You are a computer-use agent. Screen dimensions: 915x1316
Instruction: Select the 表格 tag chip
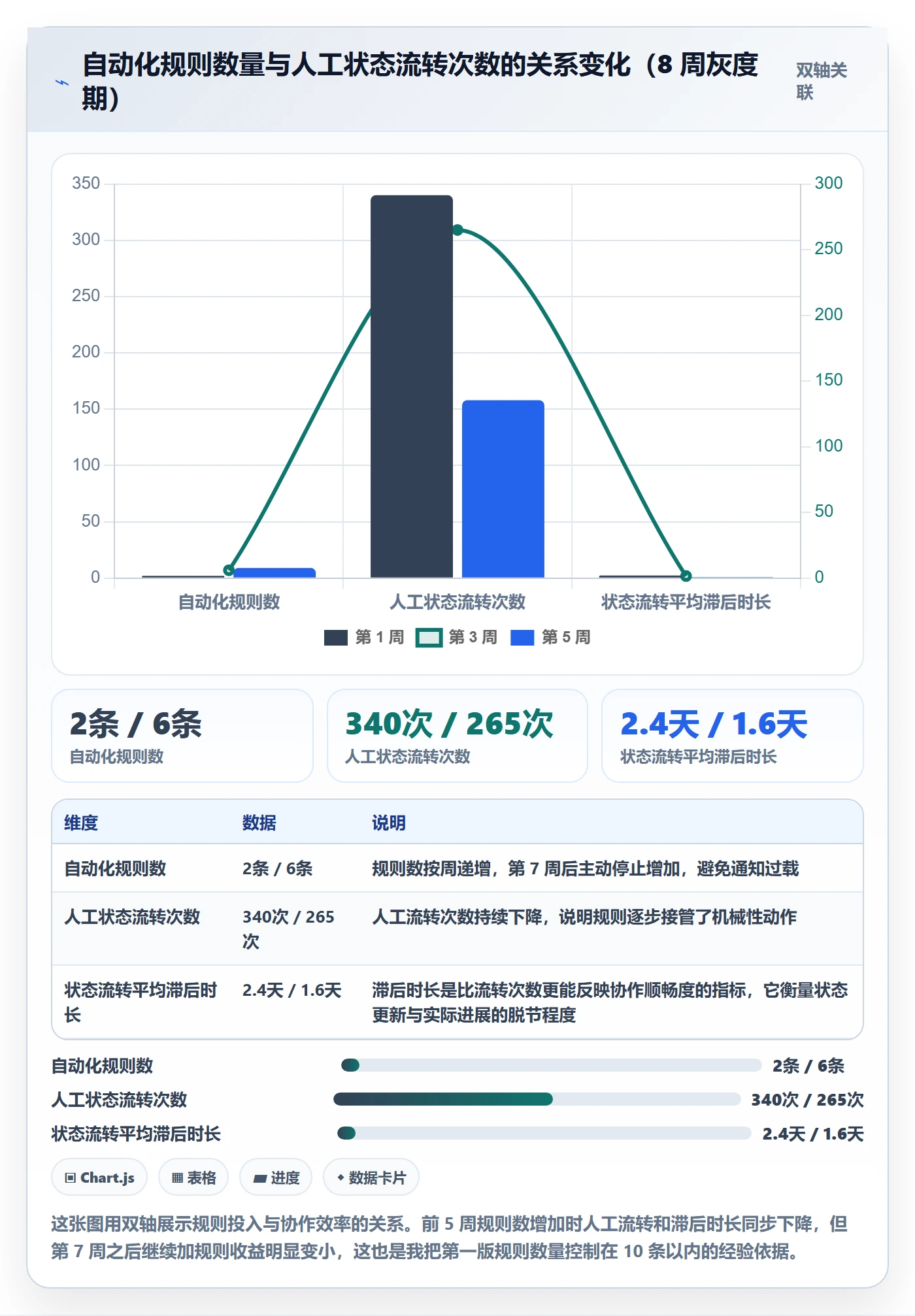pyautogui.click(x=193, y=1177)
